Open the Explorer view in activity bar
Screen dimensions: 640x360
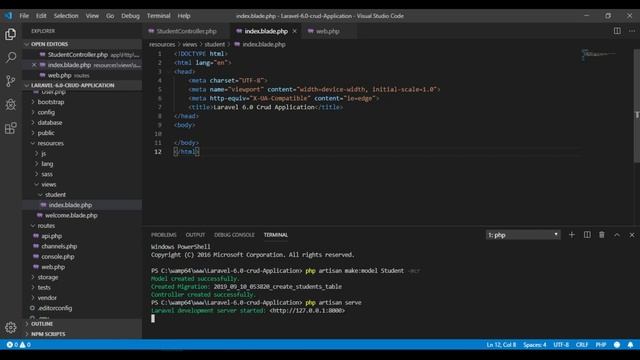[x=11, y=34]
